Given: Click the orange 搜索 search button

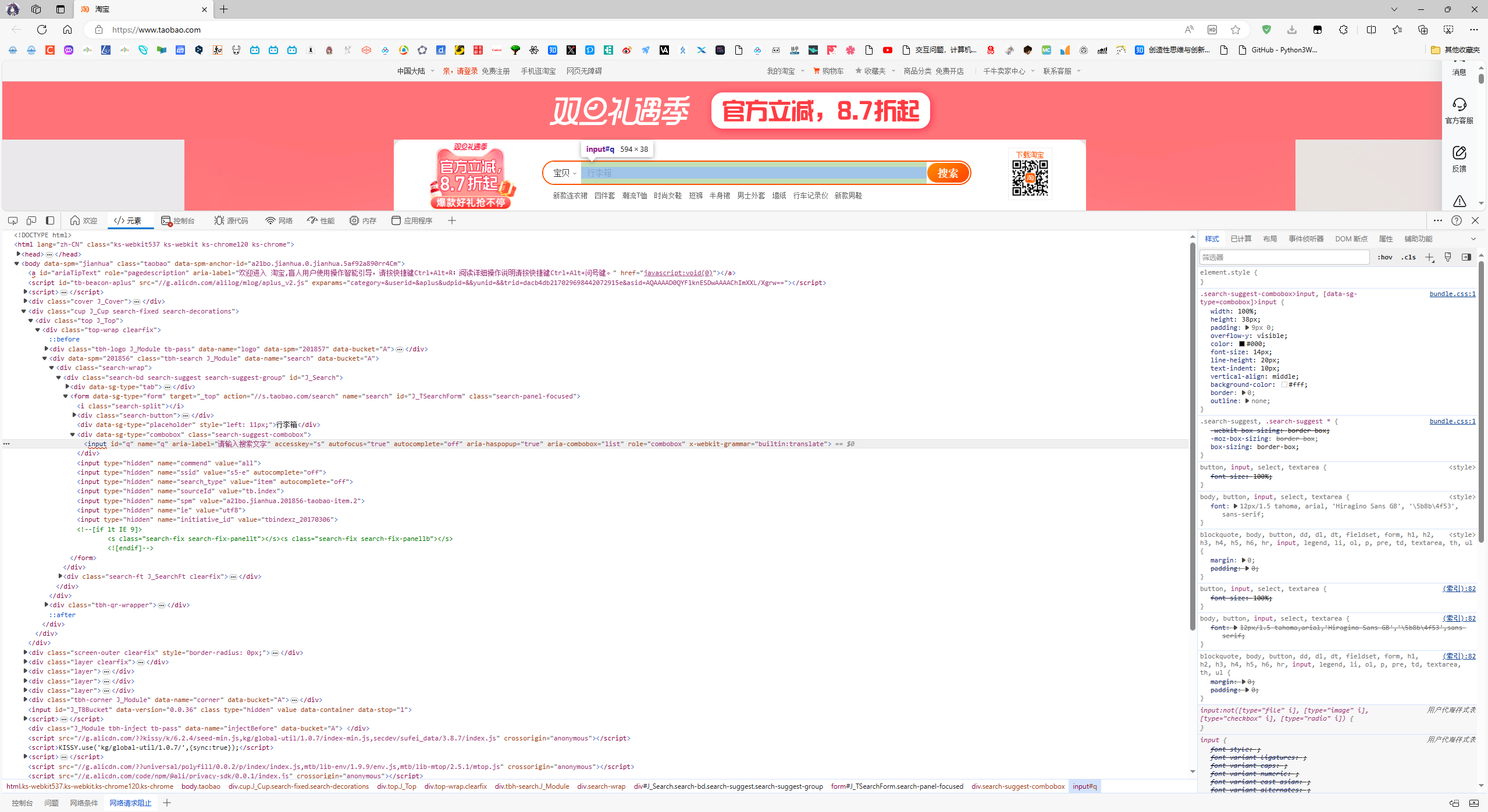Looking at the screenshot, I should point(948,173).
